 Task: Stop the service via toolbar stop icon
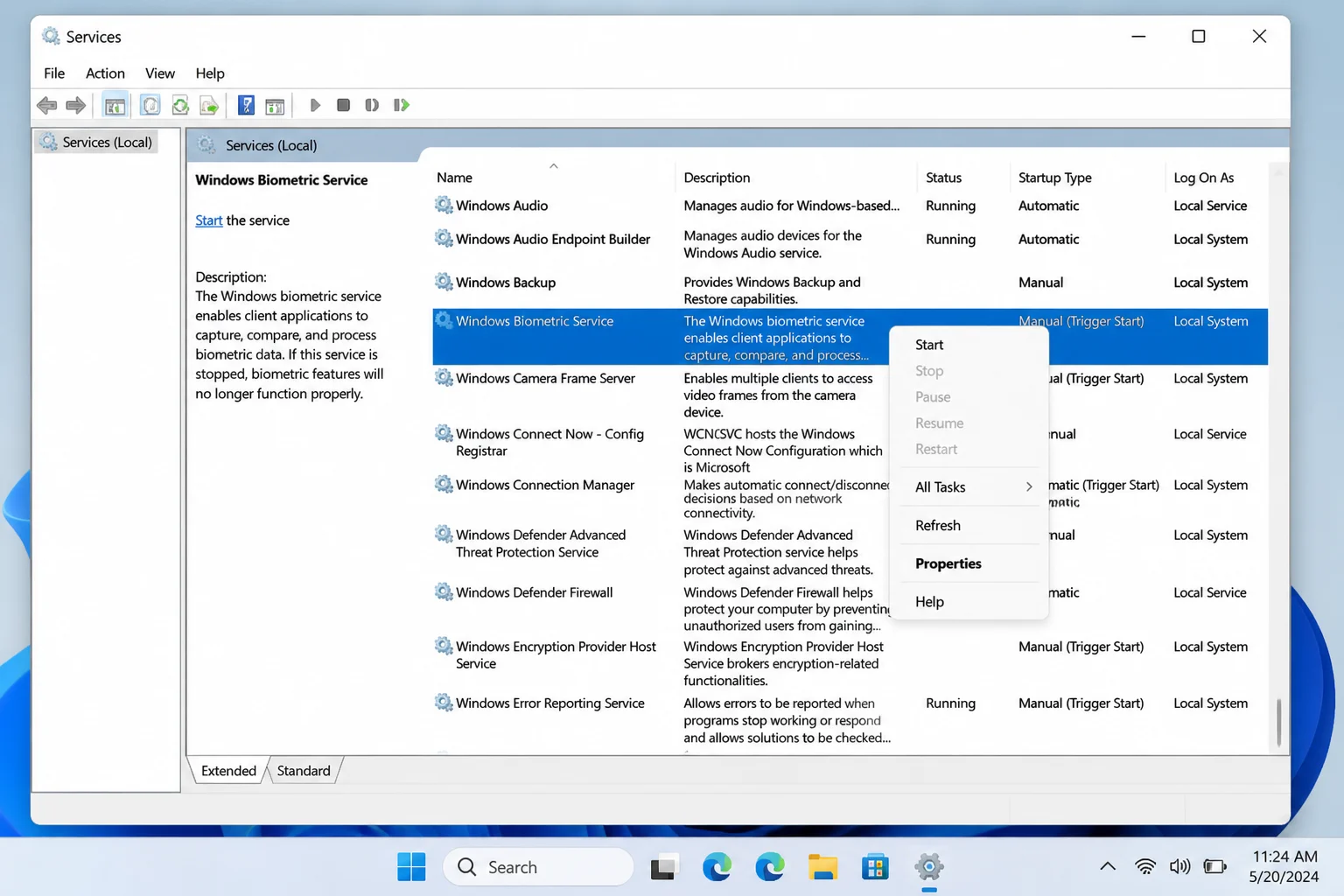coord(343,105)
